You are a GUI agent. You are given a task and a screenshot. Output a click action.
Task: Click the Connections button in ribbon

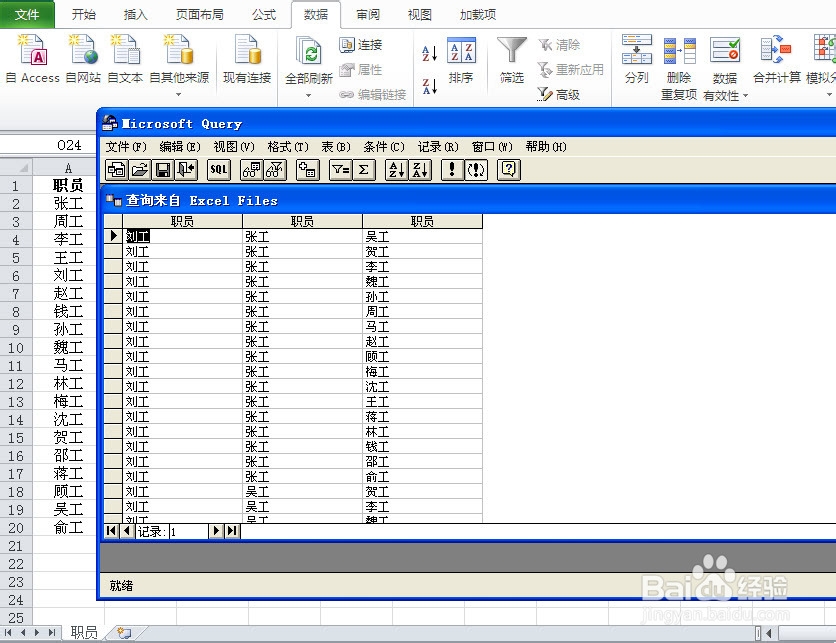point(361,45)
